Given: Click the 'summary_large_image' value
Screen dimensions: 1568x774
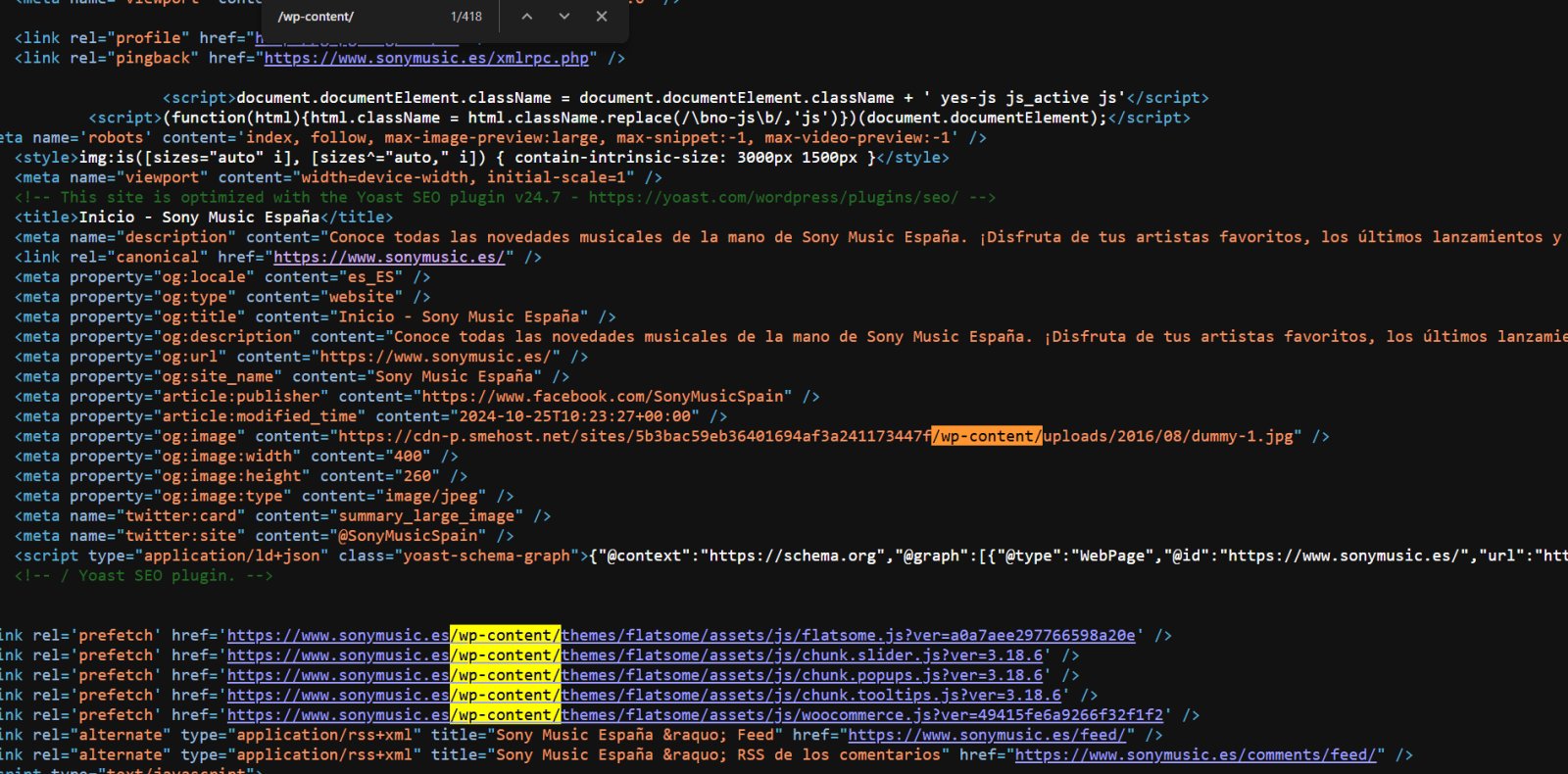Looking at the screenshot, I should point(426,516).
